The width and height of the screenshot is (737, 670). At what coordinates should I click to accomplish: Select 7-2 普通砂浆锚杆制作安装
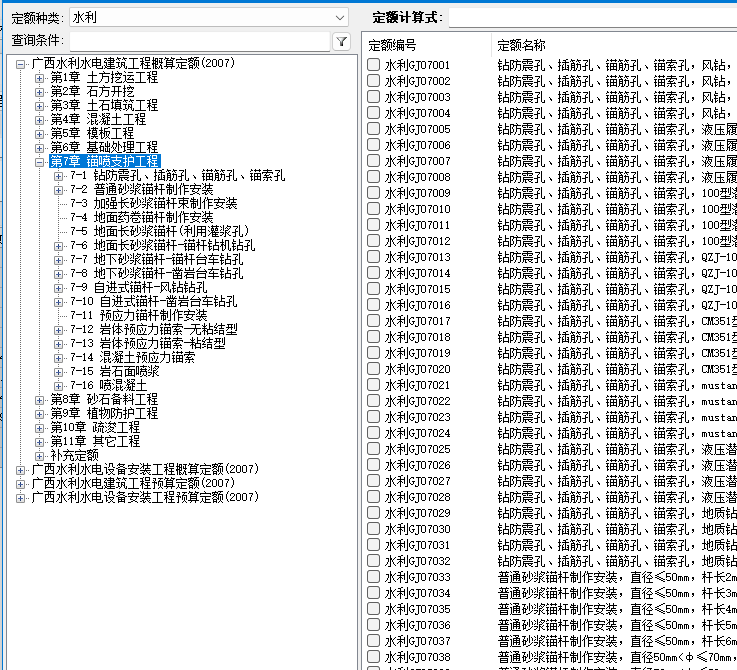point(141,189)
